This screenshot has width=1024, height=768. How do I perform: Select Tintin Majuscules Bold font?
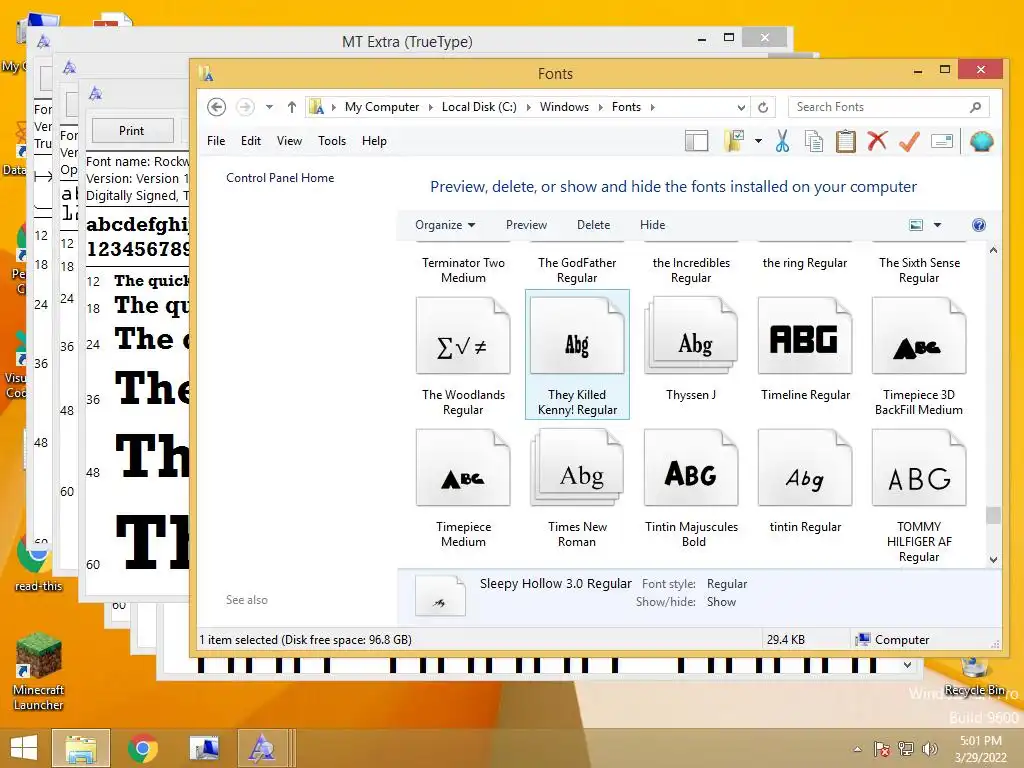coord(691,488)
